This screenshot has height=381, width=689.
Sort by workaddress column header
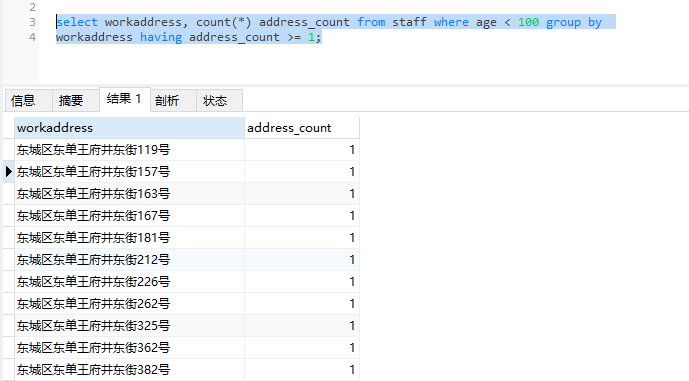point(129,128)
